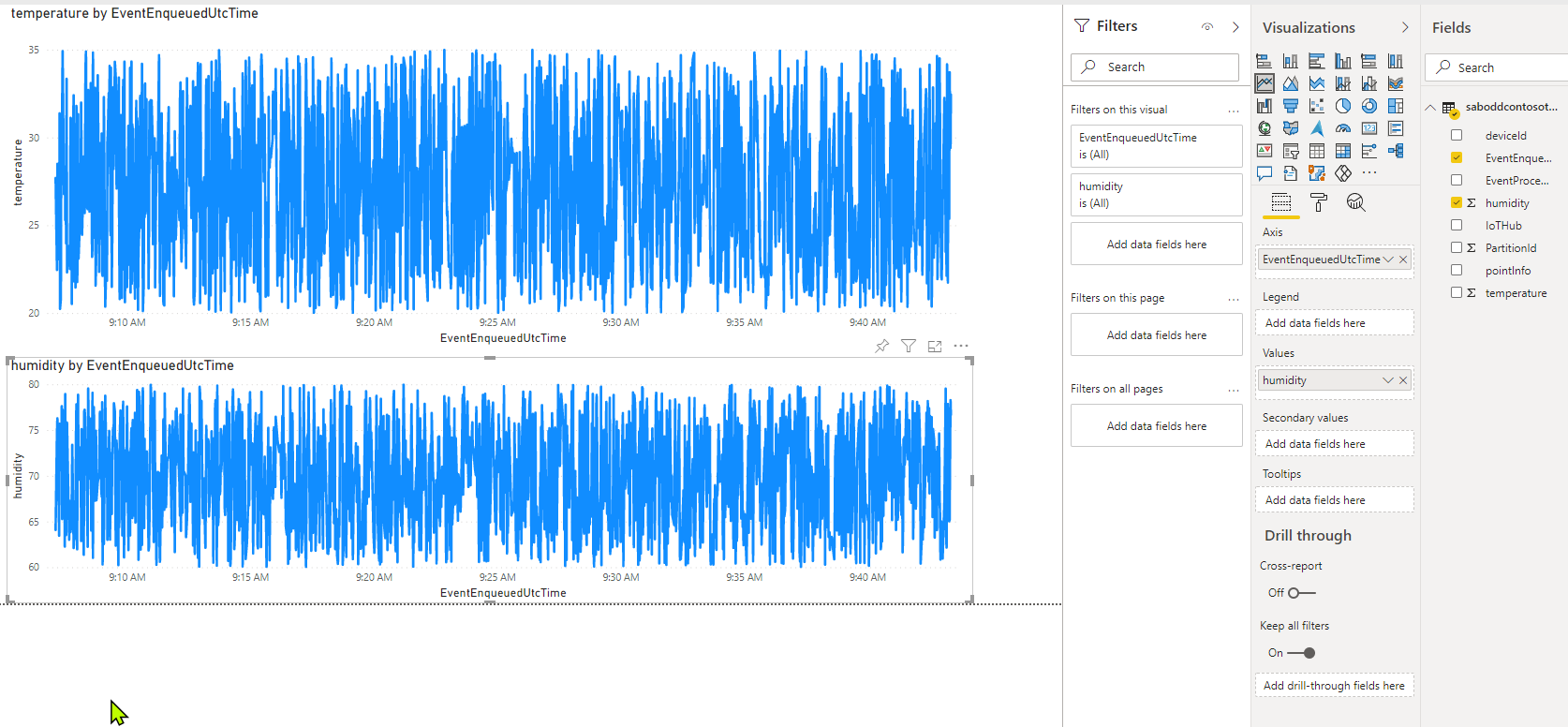
Task: Select the line chart visualization icon
Action: pos(1265,83)
